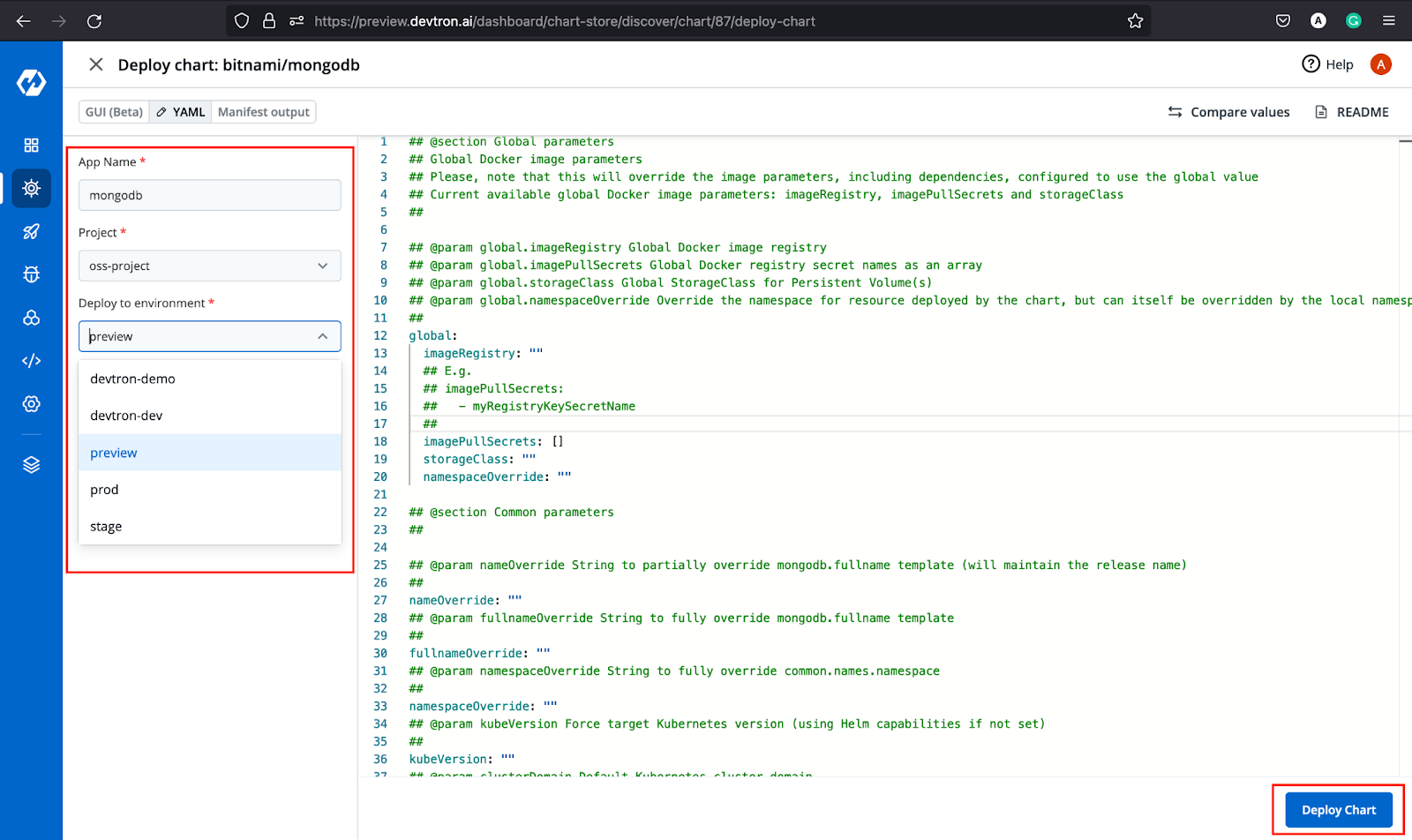This screenshot has height=840, width=1412.
Task: Reload the page in the browser
Action: 94,21
